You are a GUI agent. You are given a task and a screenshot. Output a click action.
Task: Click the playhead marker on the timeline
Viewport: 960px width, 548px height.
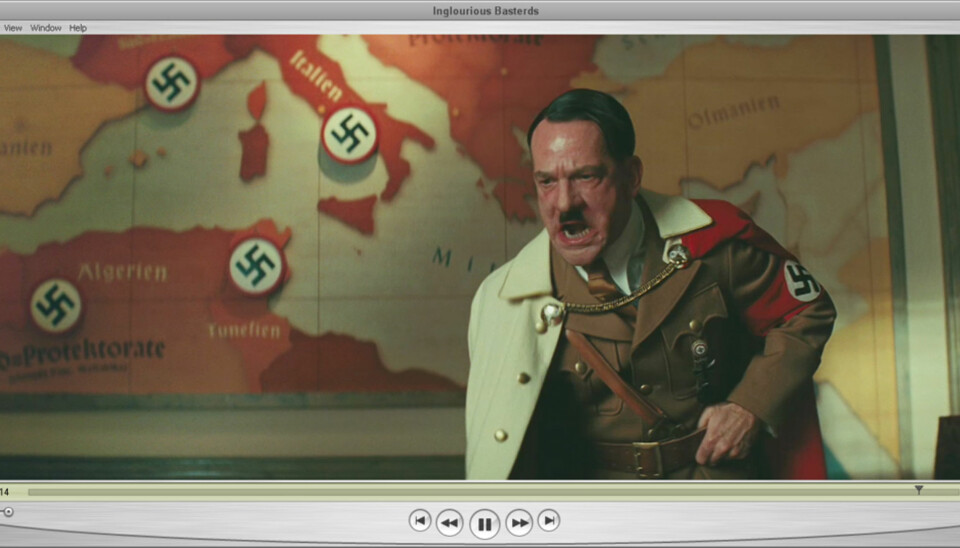click(919, 490)
